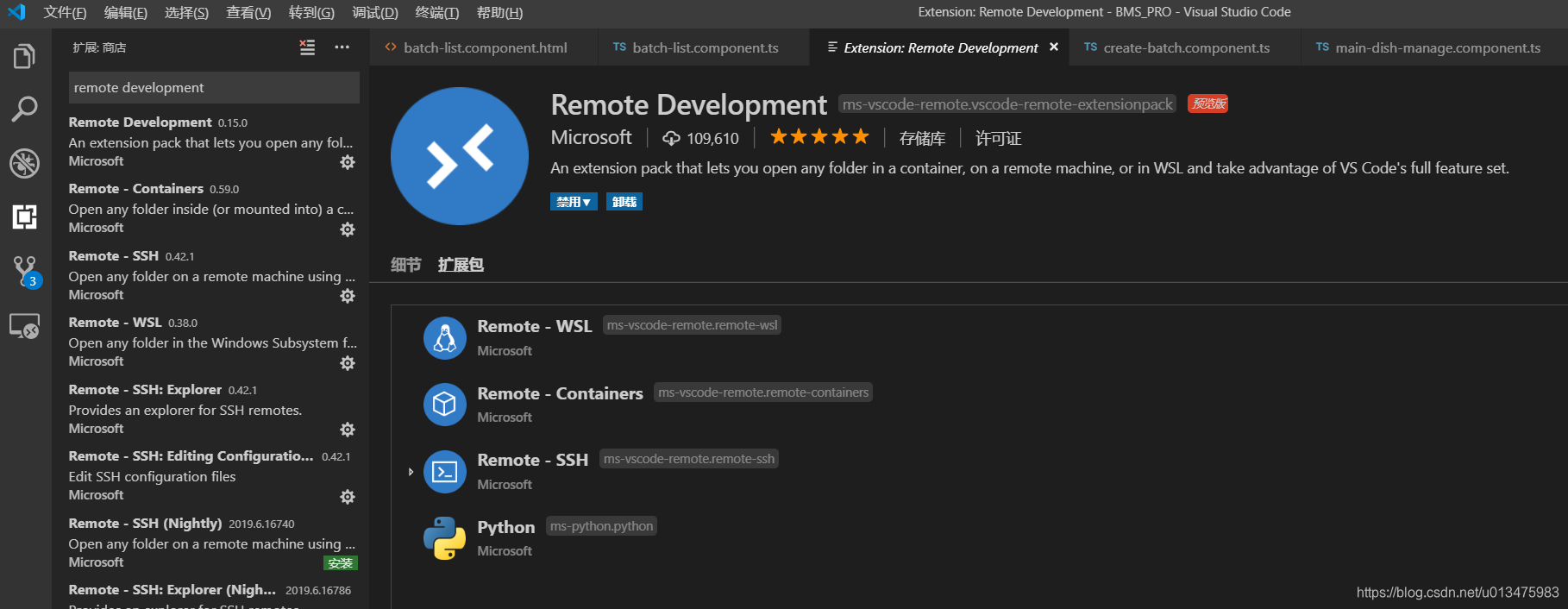Open the 查看(V) menu
Image resolution: width=1568 pixels, height=609 pixels.
[248, 12]
